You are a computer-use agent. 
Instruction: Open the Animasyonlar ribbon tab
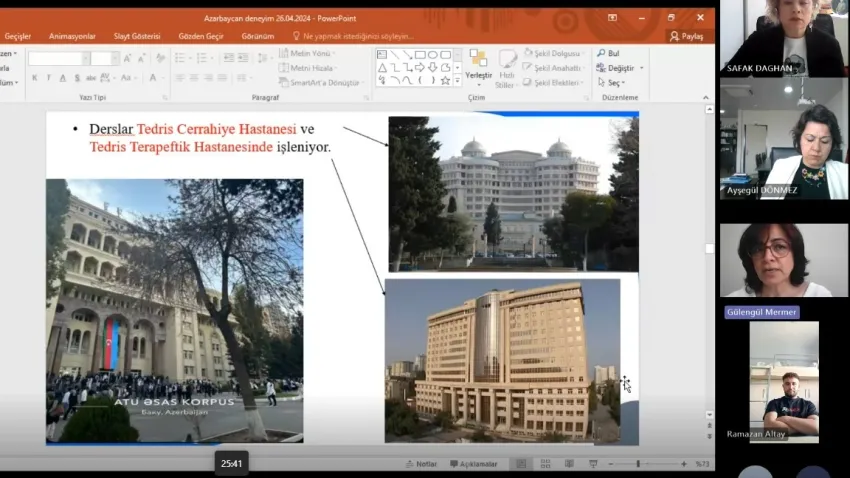point(71,36)
